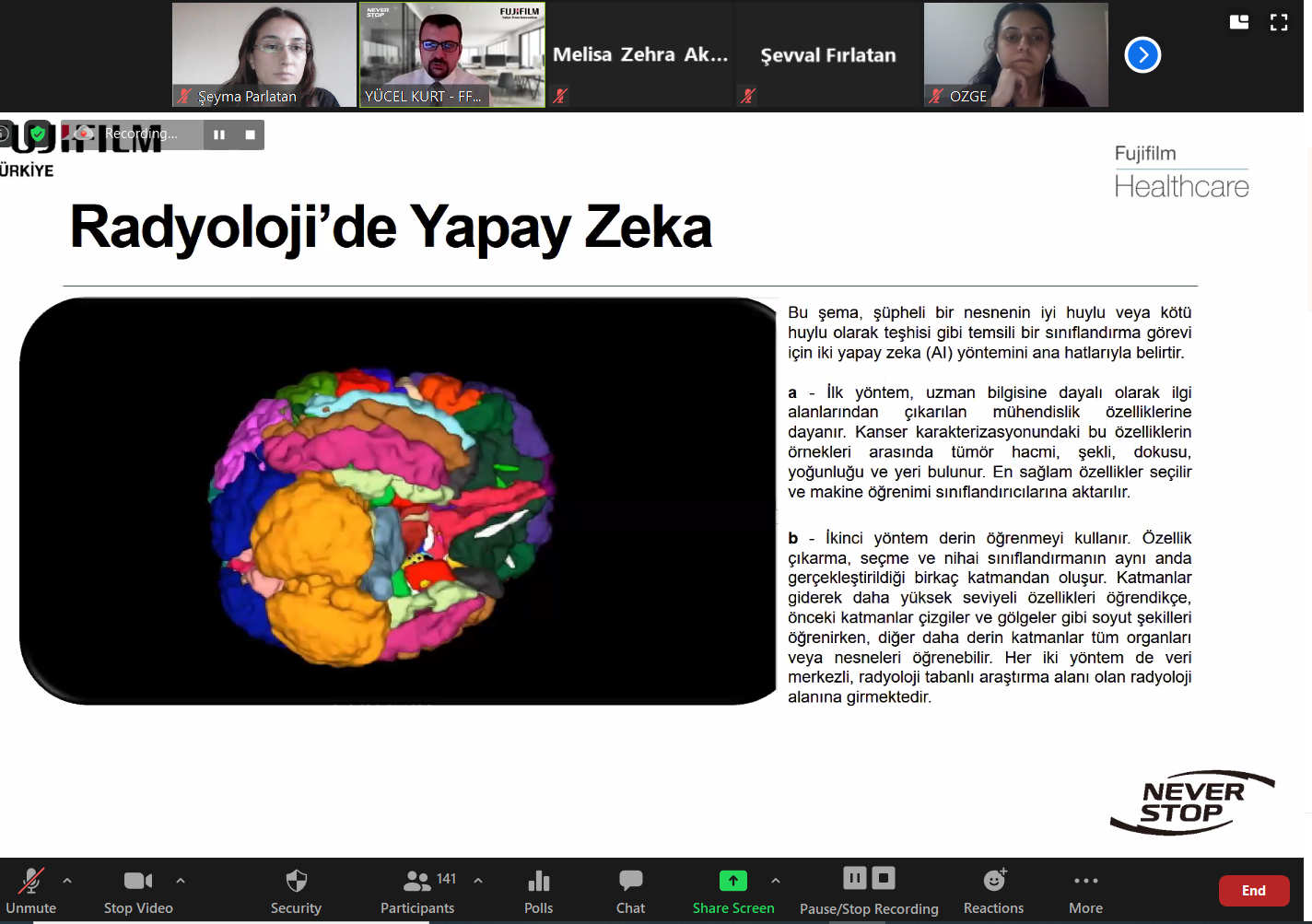The image size is (1312, 924).
Task: Show next participants with blue arrow
Action: pos(1142,55)
